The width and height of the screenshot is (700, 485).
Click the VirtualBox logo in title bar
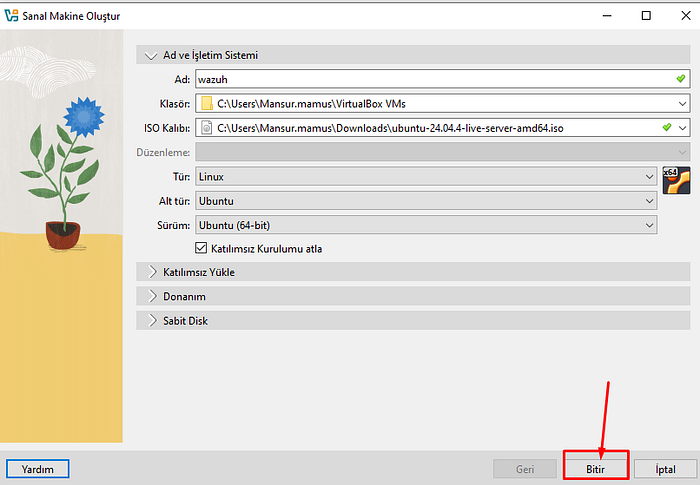11,16
